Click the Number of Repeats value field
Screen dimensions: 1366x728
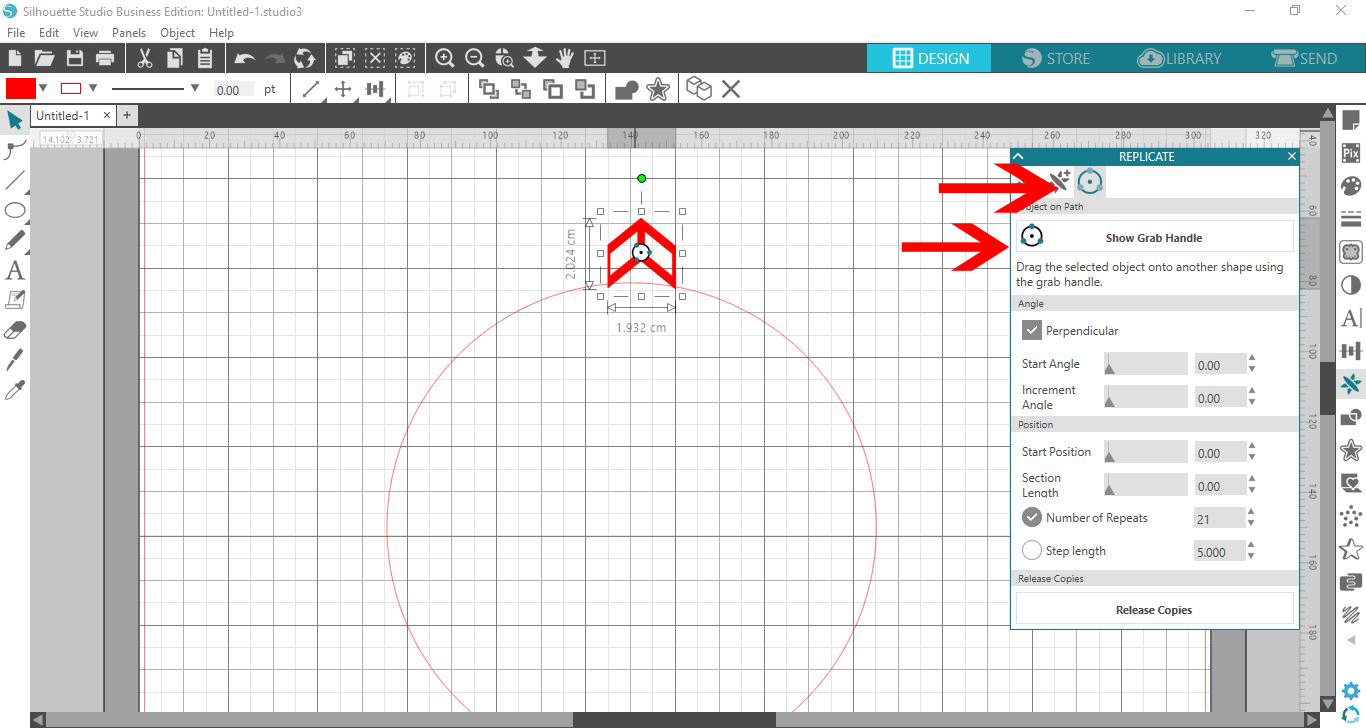[1219, 518]
